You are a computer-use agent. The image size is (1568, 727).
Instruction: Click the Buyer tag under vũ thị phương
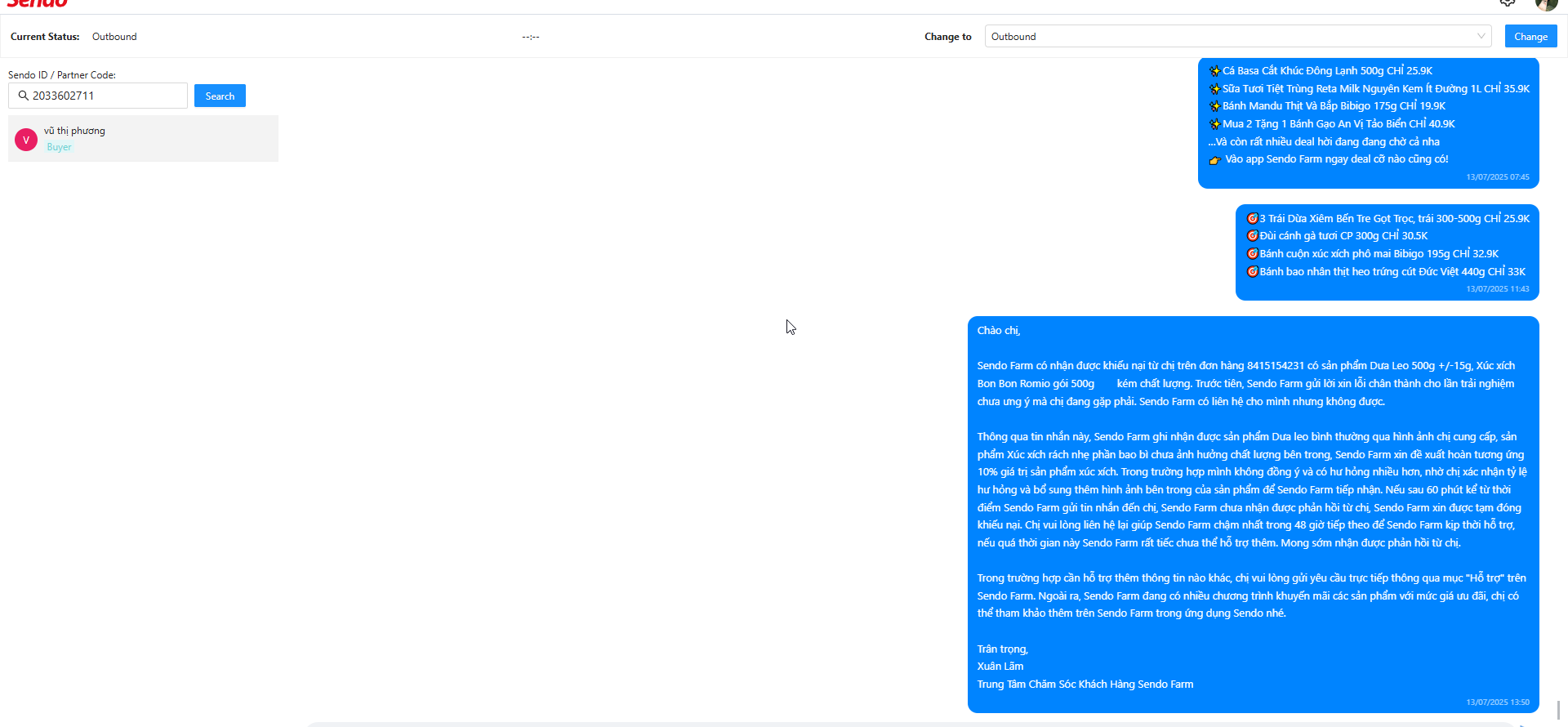[x=59, y=147]
